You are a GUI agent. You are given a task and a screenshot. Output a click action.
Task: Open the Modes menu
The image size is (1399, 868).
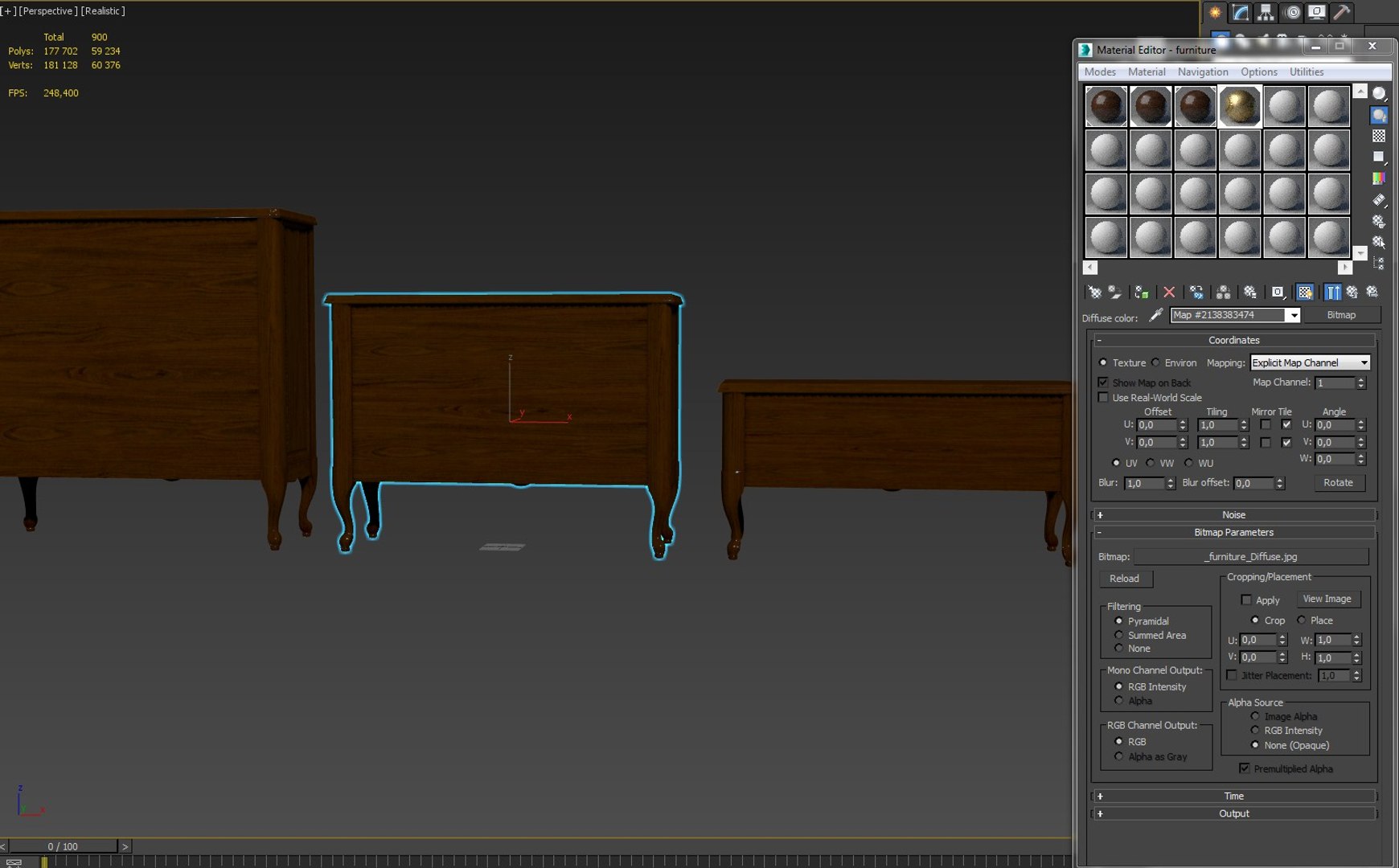[1100, 72]
